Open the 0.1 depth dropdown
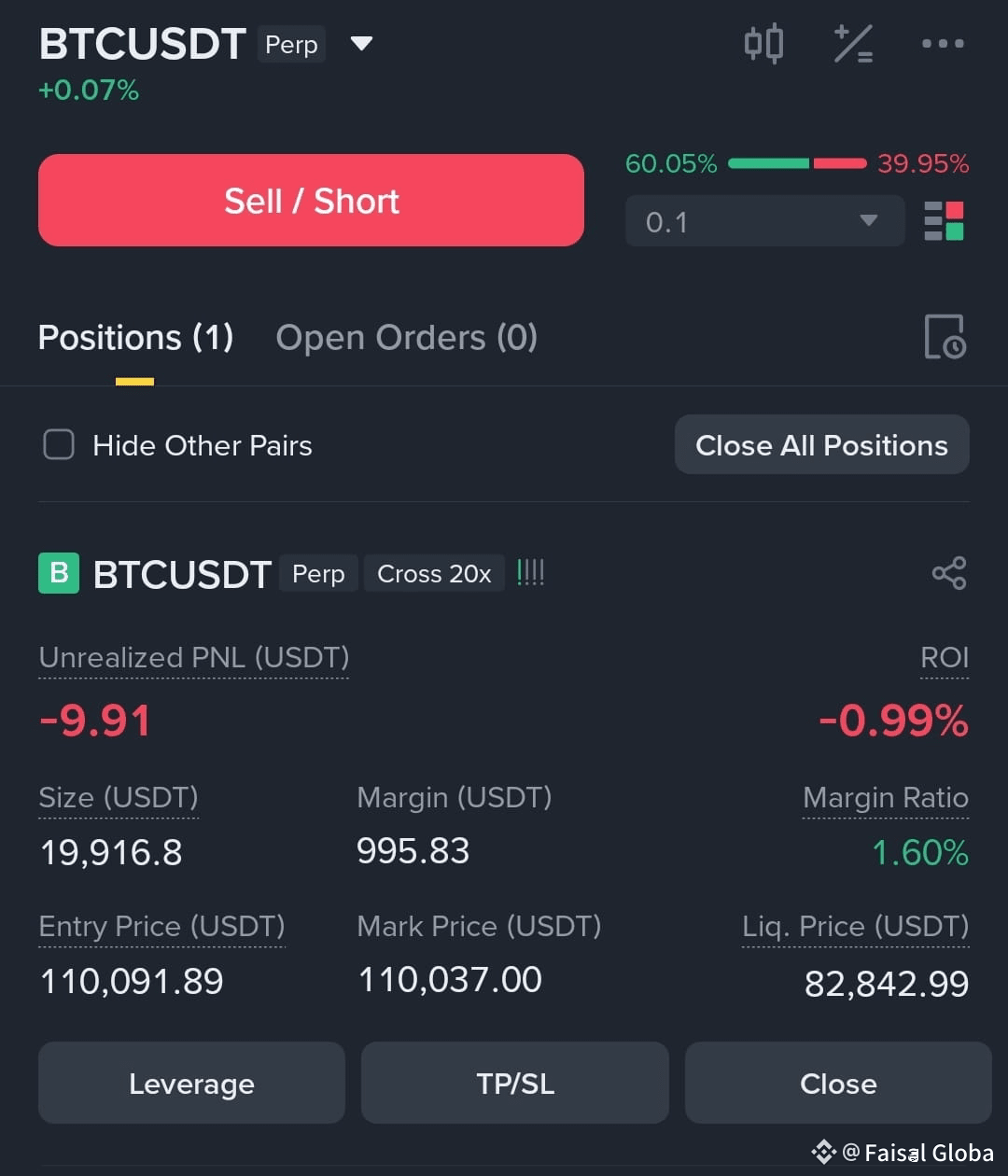The image size is (1008, 1176). (x=764, y=221)
